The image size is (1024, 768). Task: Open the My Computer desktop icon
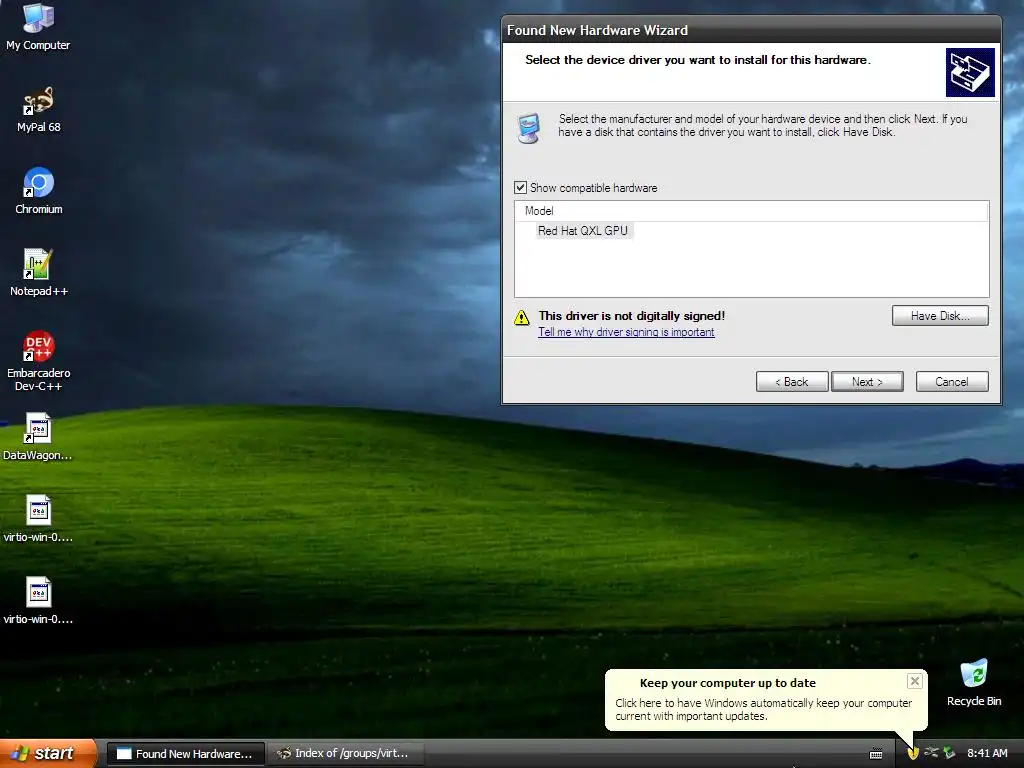click(x=38, y=26)
